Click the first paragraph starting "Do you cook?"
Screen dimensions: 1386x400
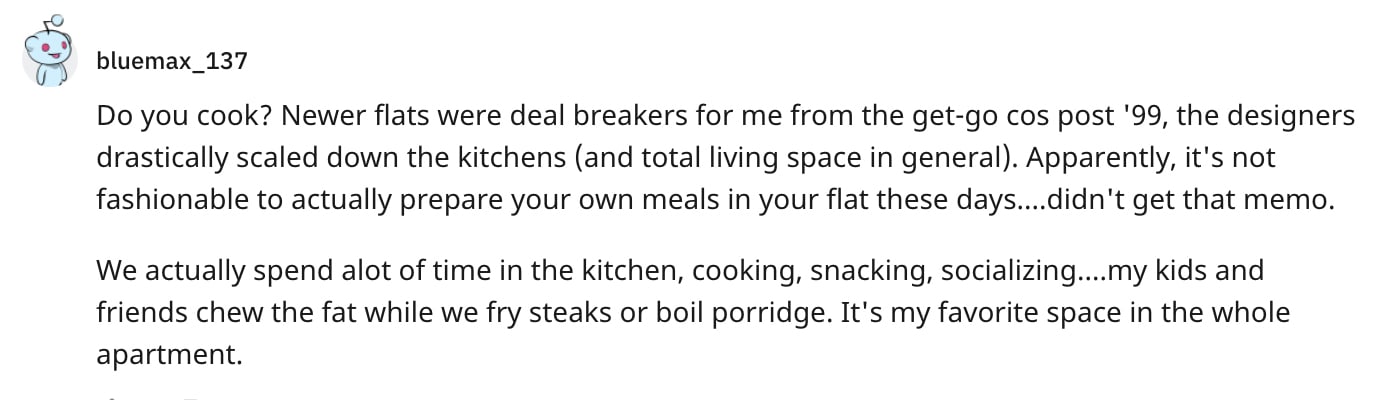726,158
